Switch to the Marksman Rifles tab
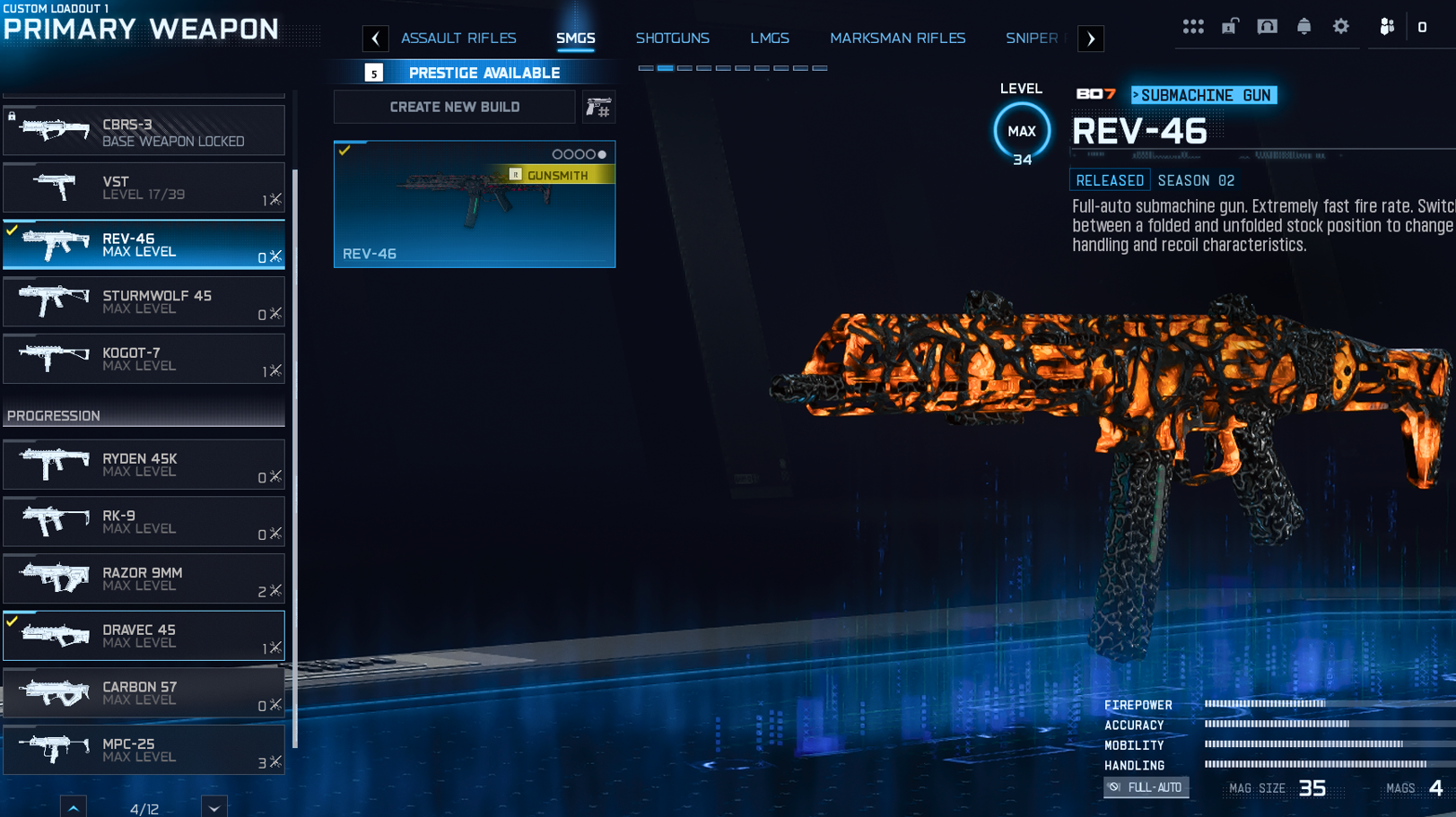1456x817 pixels. [x=898, y=39]
